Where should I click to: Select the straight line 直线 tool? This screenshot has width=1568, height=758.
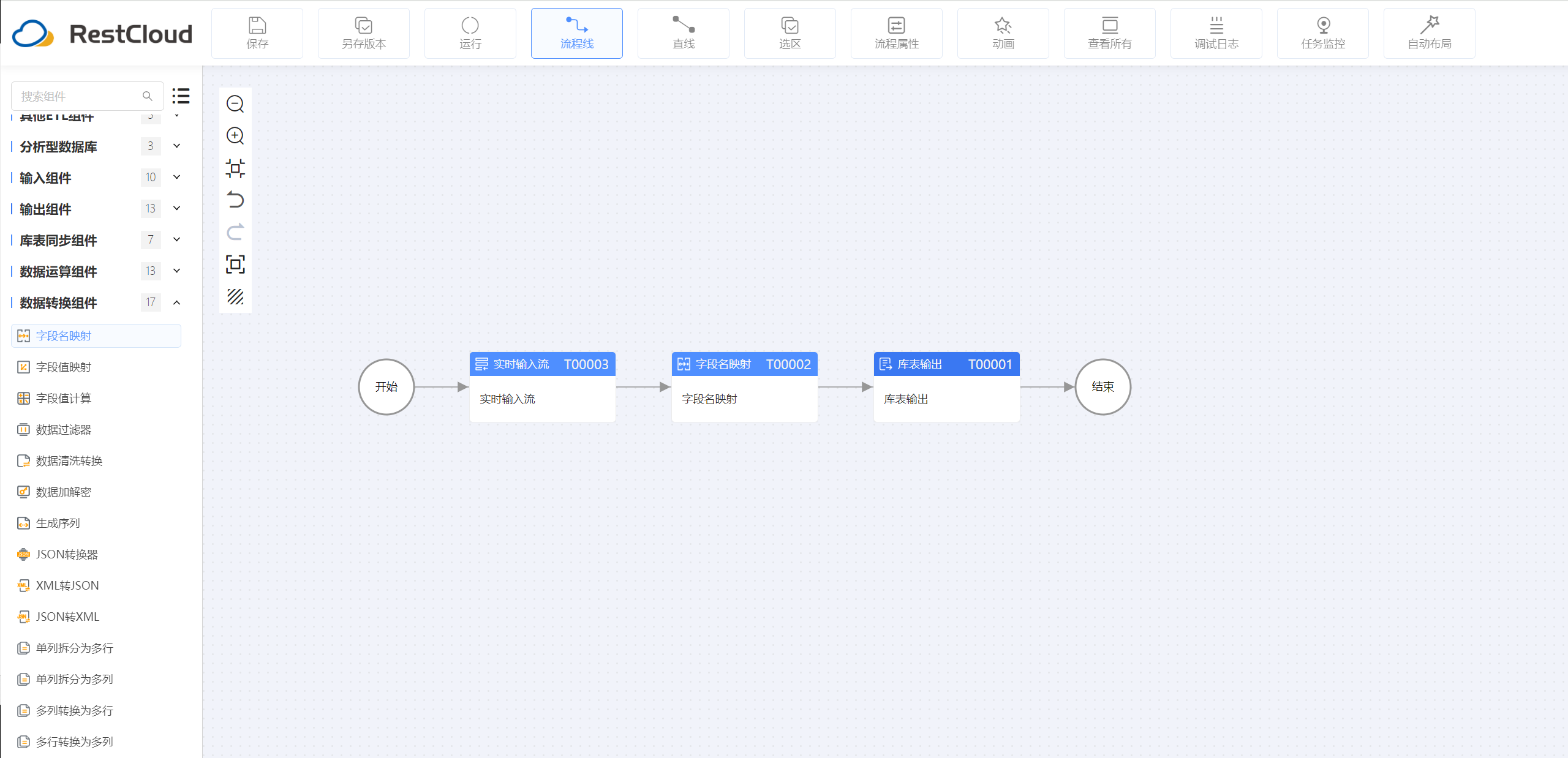pyautogui.click(x=684, y=34)
